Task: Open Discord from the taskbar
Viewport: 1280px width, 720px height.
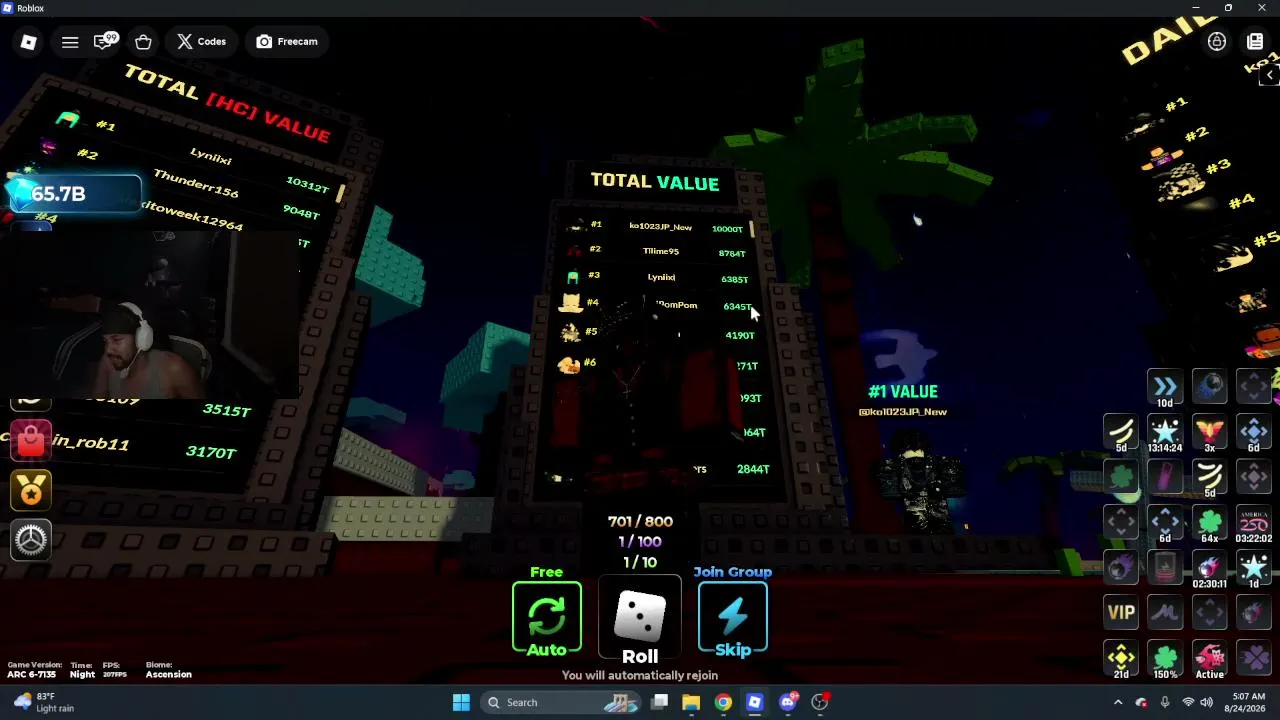Action: (787, 702)
